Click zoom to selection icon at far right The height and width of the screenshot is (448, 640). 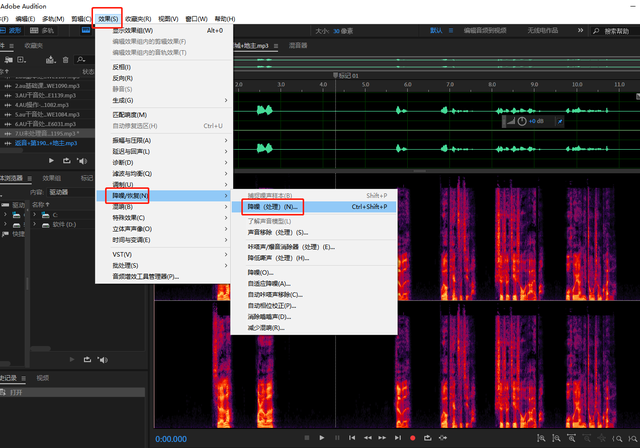633,438
